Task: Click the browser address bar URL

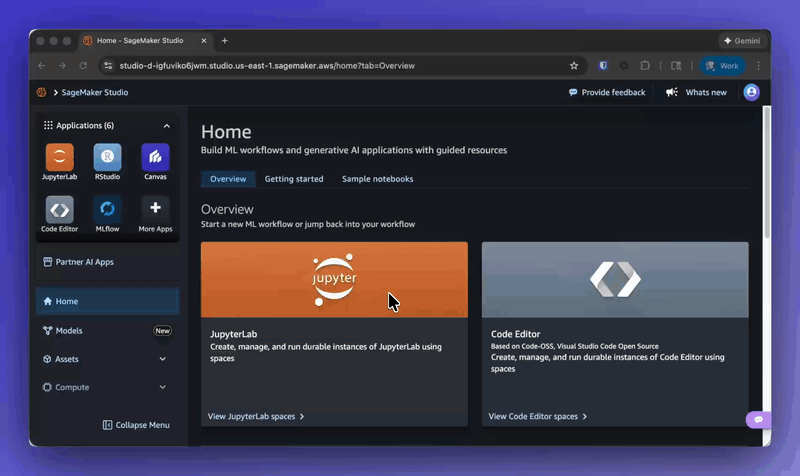Action: [x=267, y=66]
